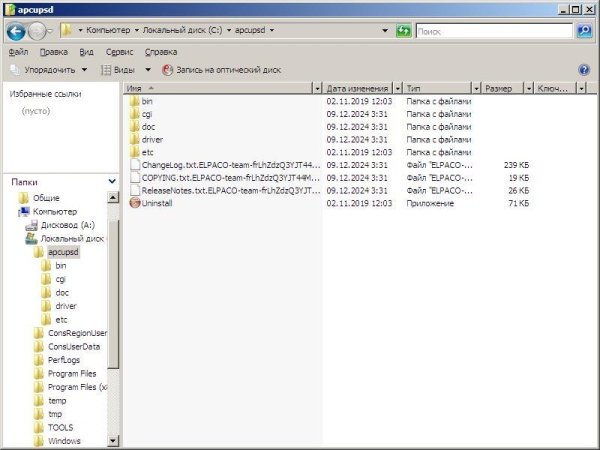The width and height of the screenshot is (600, 450).
Task: Click the TOOLS folder icon in tree
Action: pos(39,427)
